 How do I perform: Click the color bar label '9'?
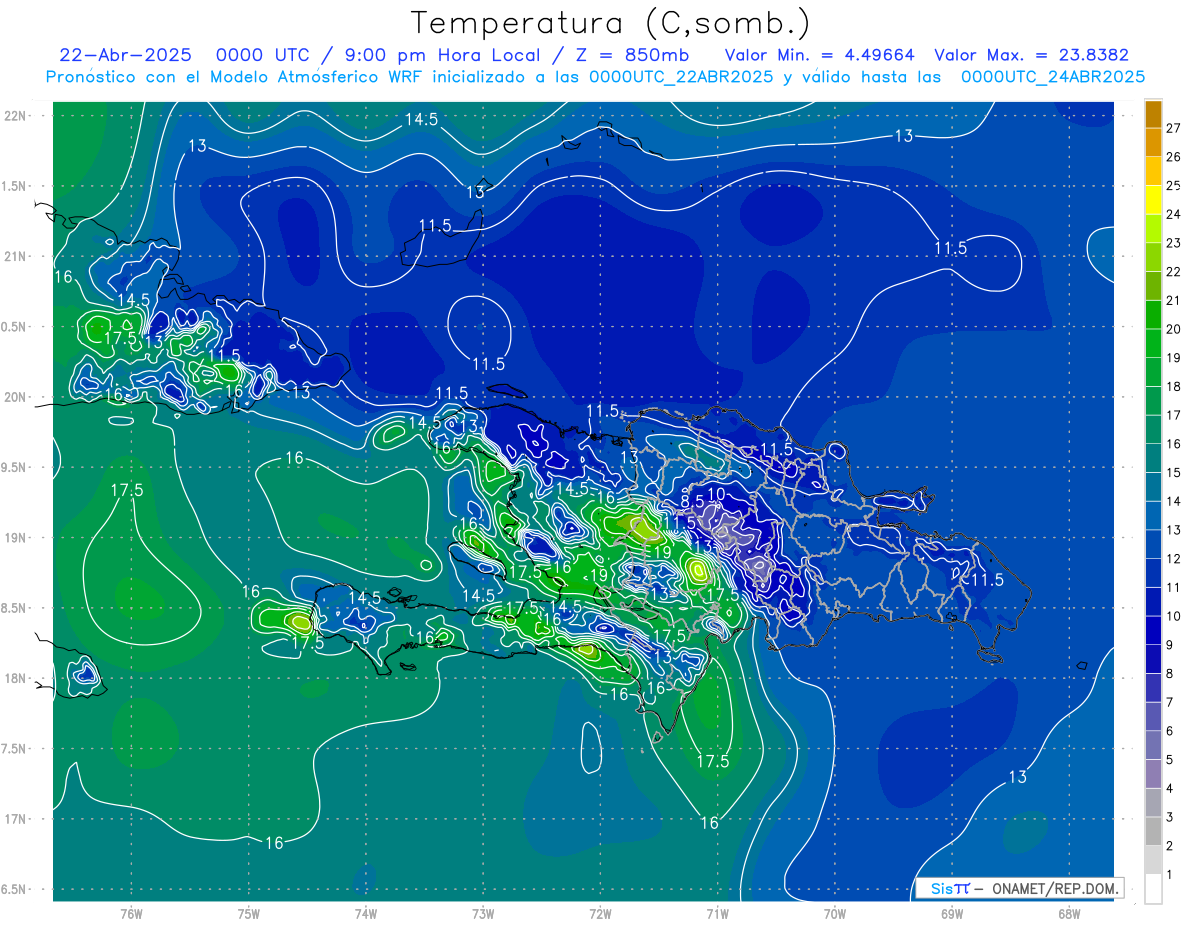1170,645
